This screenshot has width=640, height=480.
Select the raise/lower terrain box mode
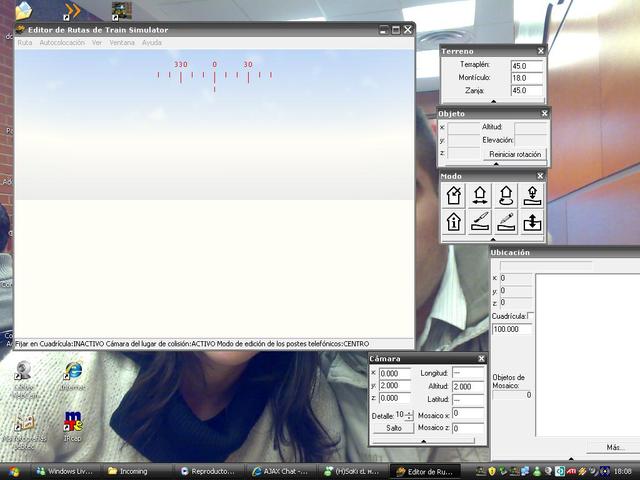click(x=532, y=222)
